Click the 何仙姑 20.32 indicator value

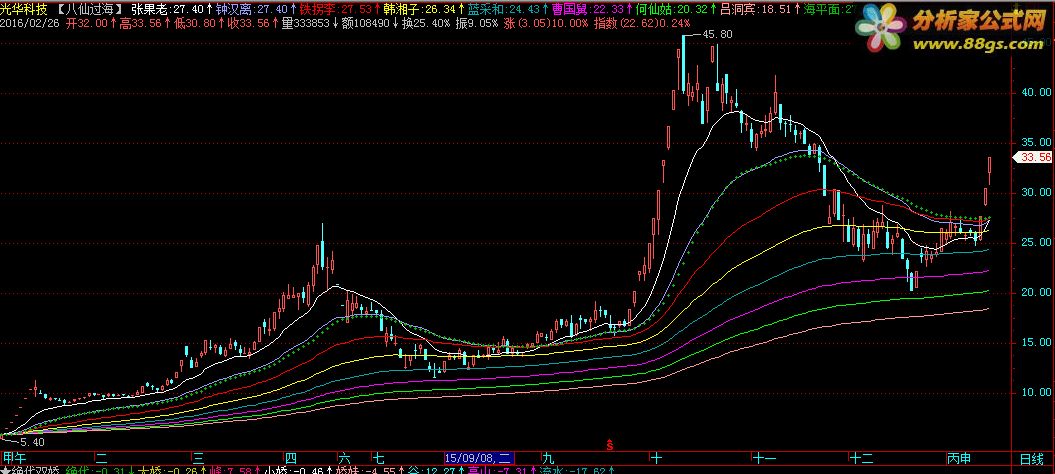[676, 9]
